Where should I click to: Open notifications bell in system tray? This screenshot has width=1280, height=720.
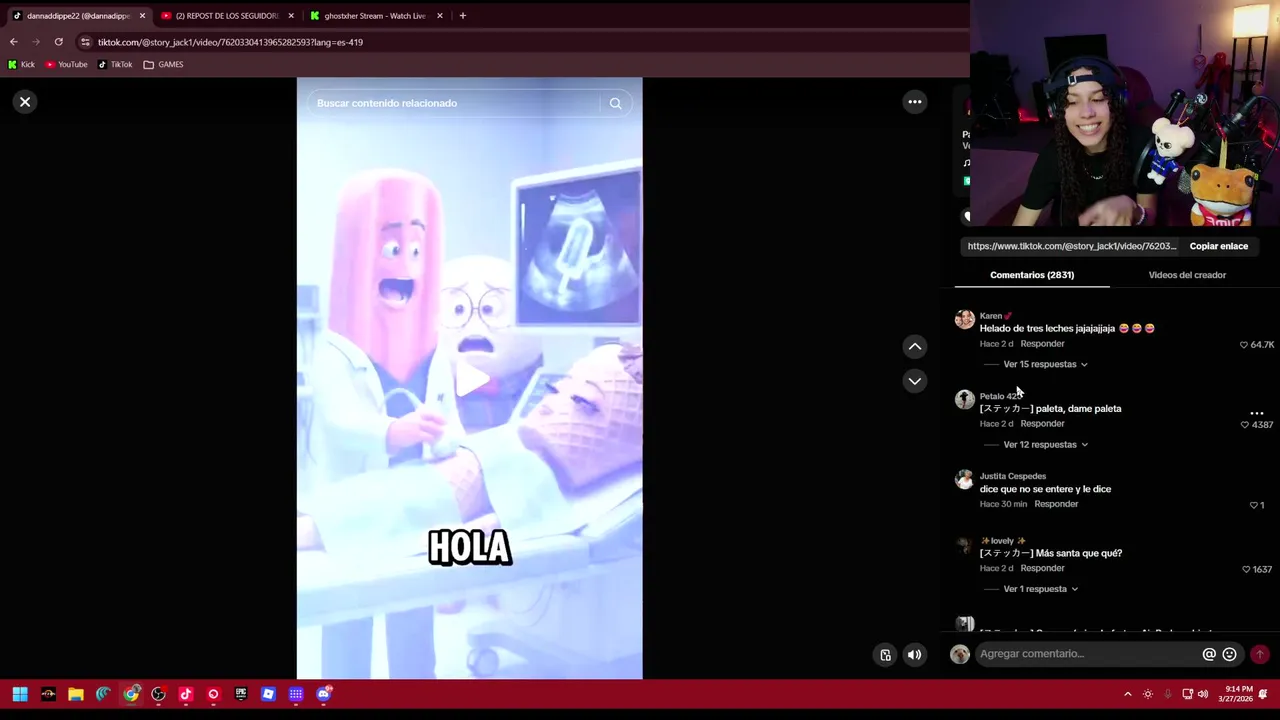tap(1263, 694)
